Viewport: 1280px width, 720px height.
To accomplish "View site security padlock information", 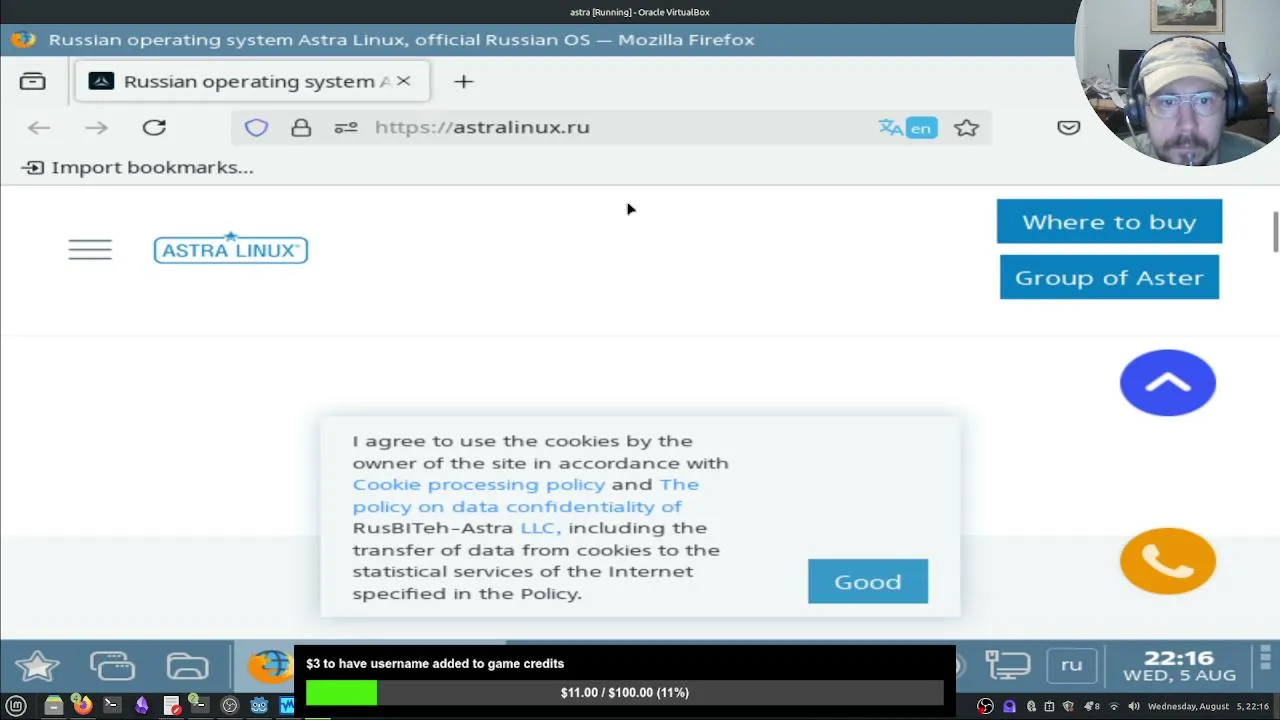I will pos(301,127).
